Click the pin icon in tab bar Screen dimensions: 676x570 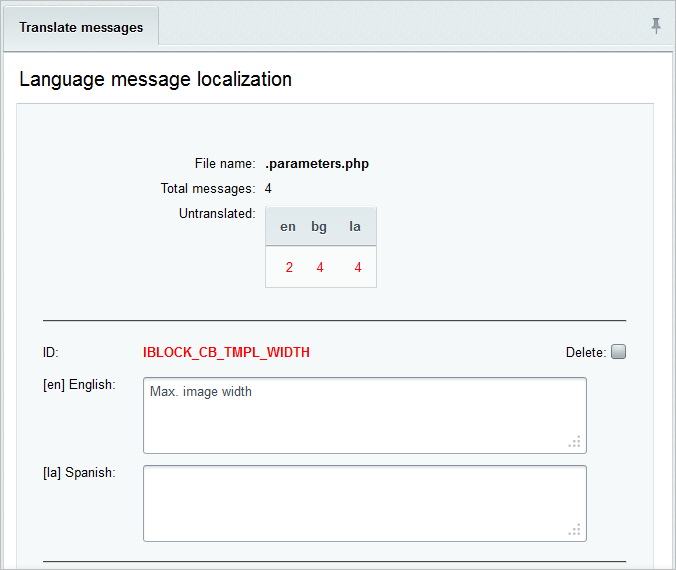(x=656, y=26)
